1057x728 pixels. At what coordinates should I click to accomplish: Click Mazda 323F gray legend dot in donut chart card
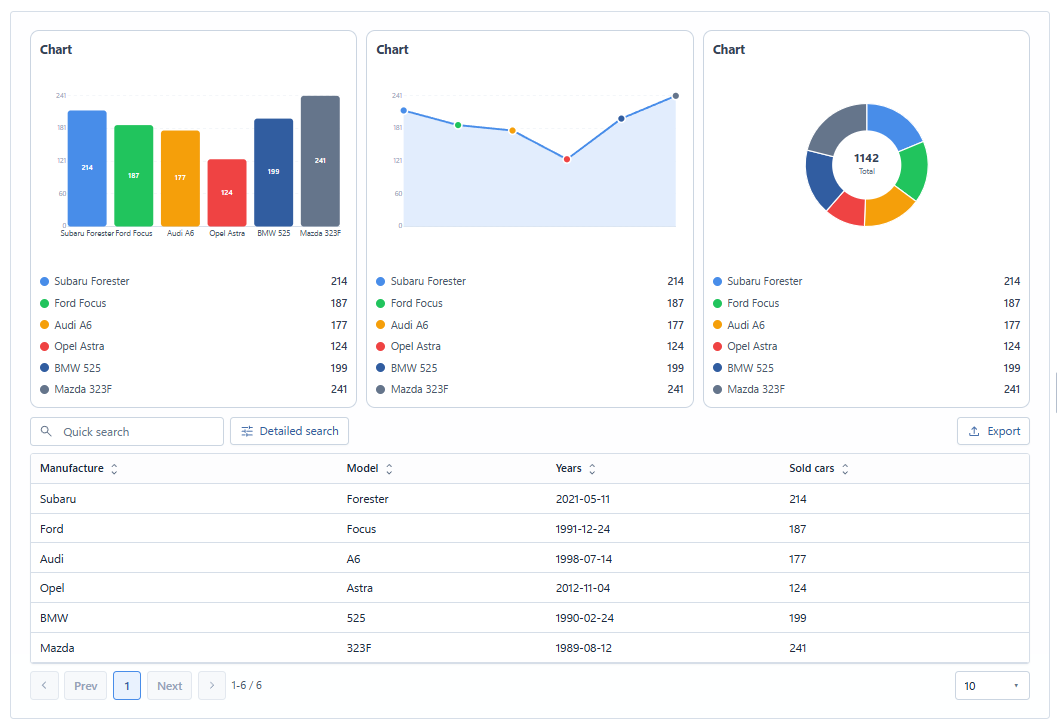[x=717, y=390]
